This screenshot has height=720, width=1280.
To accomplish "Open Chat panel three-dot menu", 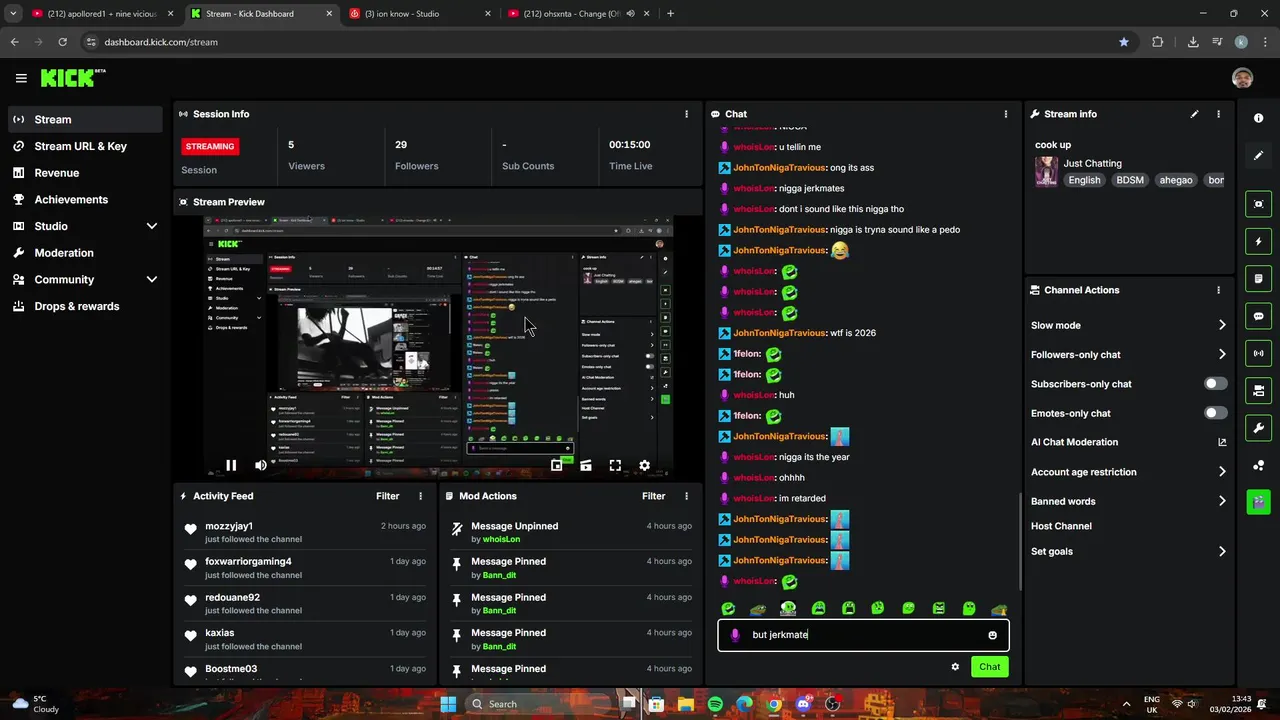I will click(1005, 114).
